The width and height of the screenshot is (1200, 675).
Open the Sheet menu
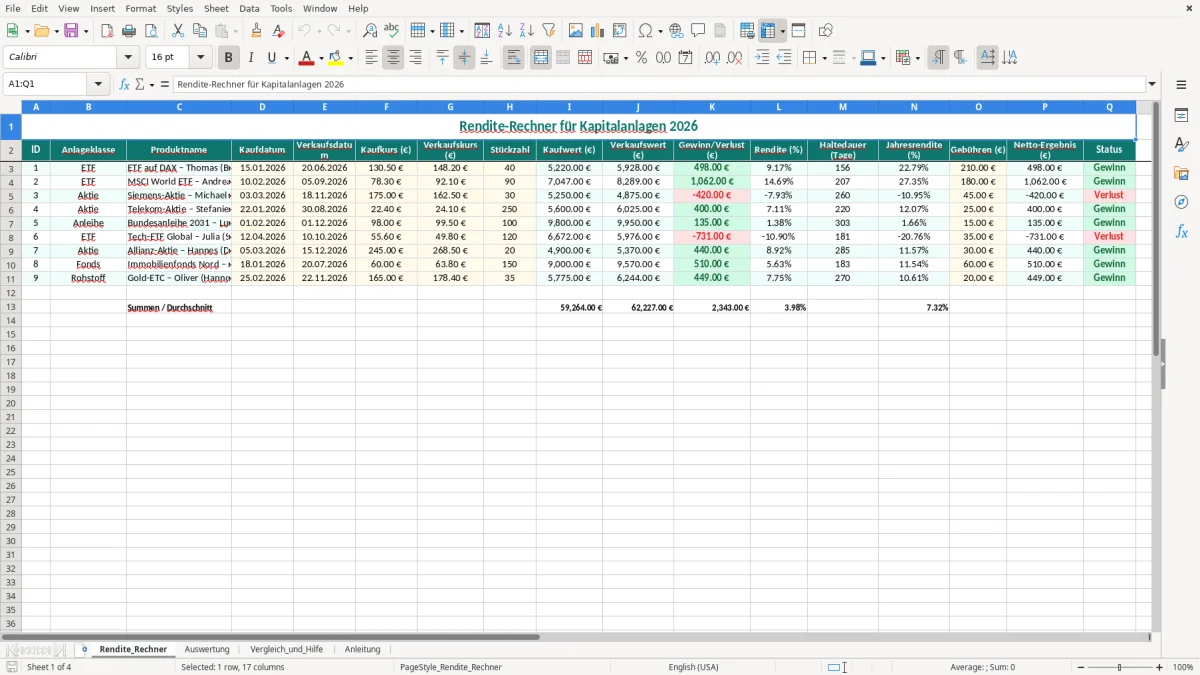(216, 8)
